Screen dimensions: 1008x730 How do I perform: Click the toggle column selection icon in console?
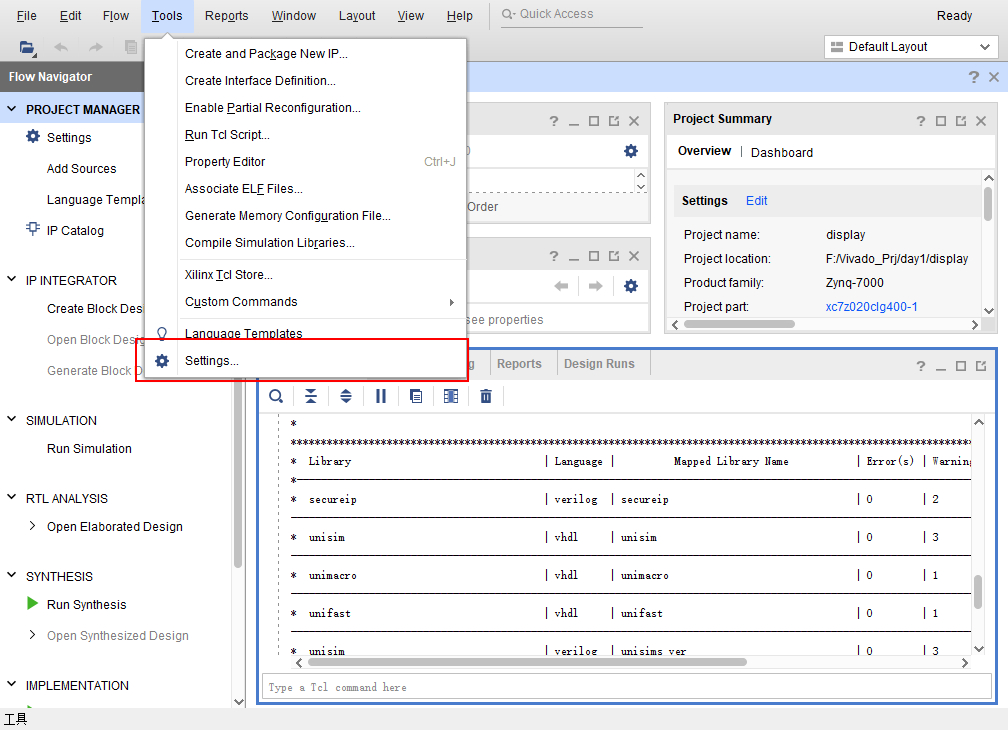coord(451,396)
